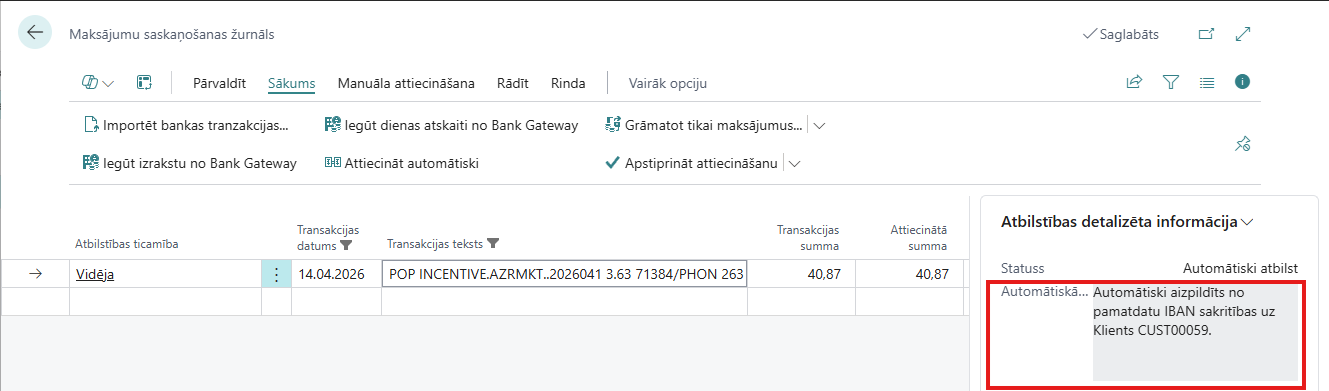Viewport: 1329px width, 391px height.
Task: Click Apstiprināt attiecināšanu
Action: click(x=692, y=163)
